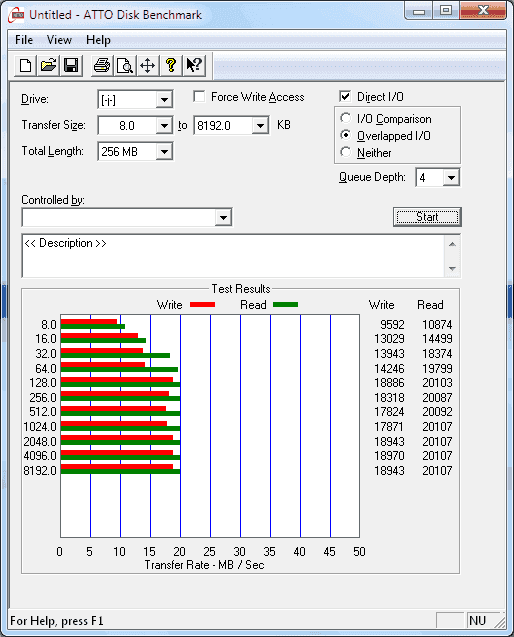Activate context help pointer icon
Image resolution: width=514 pixels, height=637 pixels.
(x=194, y=65)
